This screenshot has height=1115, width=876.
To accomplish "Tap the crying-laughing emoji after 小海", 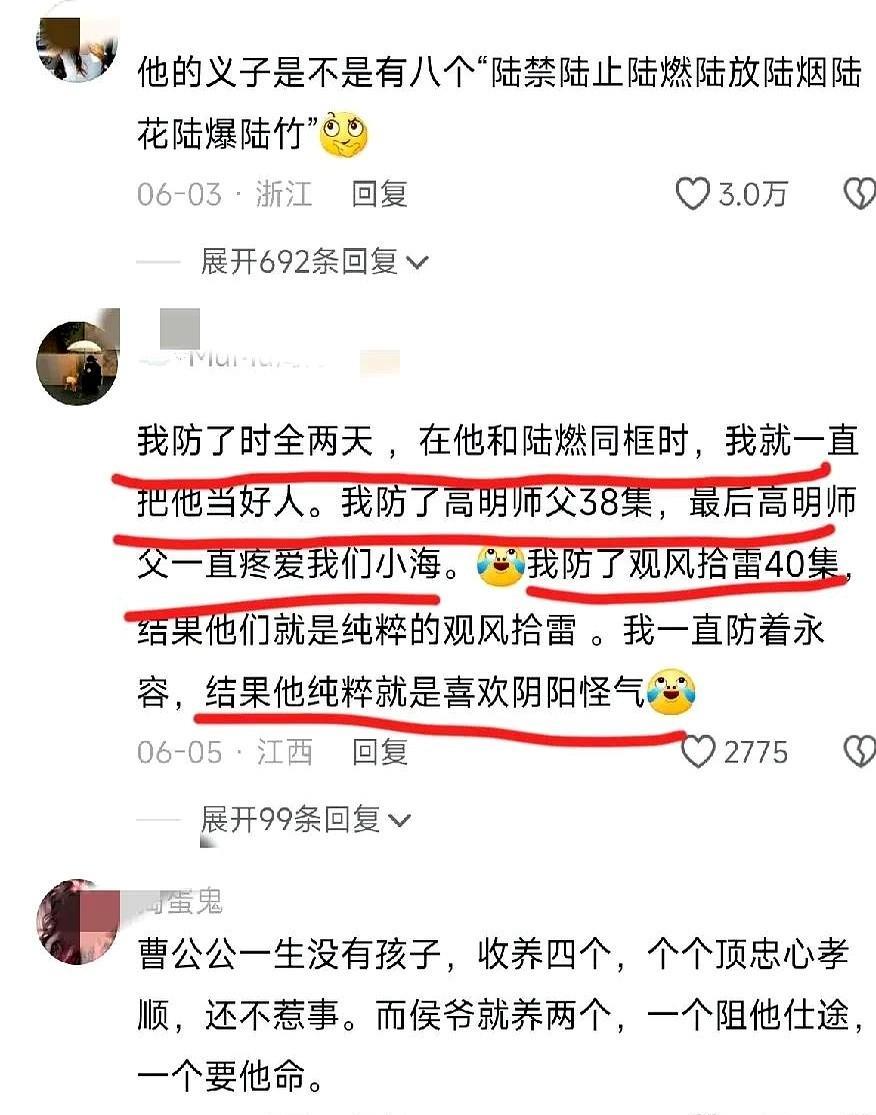I will (x=501, y=566).
